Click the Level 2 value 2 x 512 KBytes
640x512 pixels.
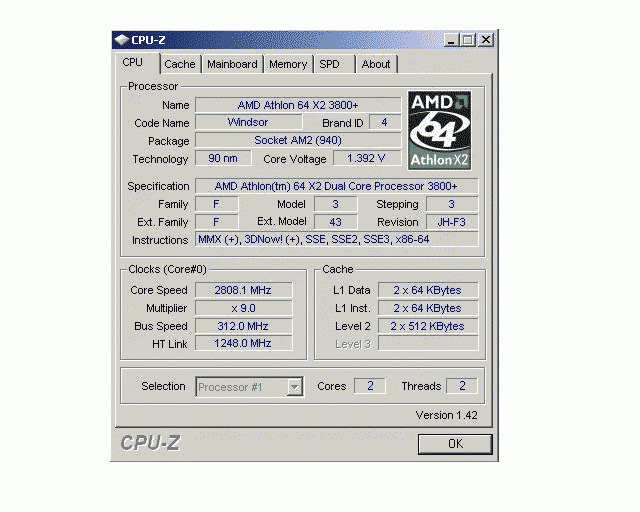(428, 326)
